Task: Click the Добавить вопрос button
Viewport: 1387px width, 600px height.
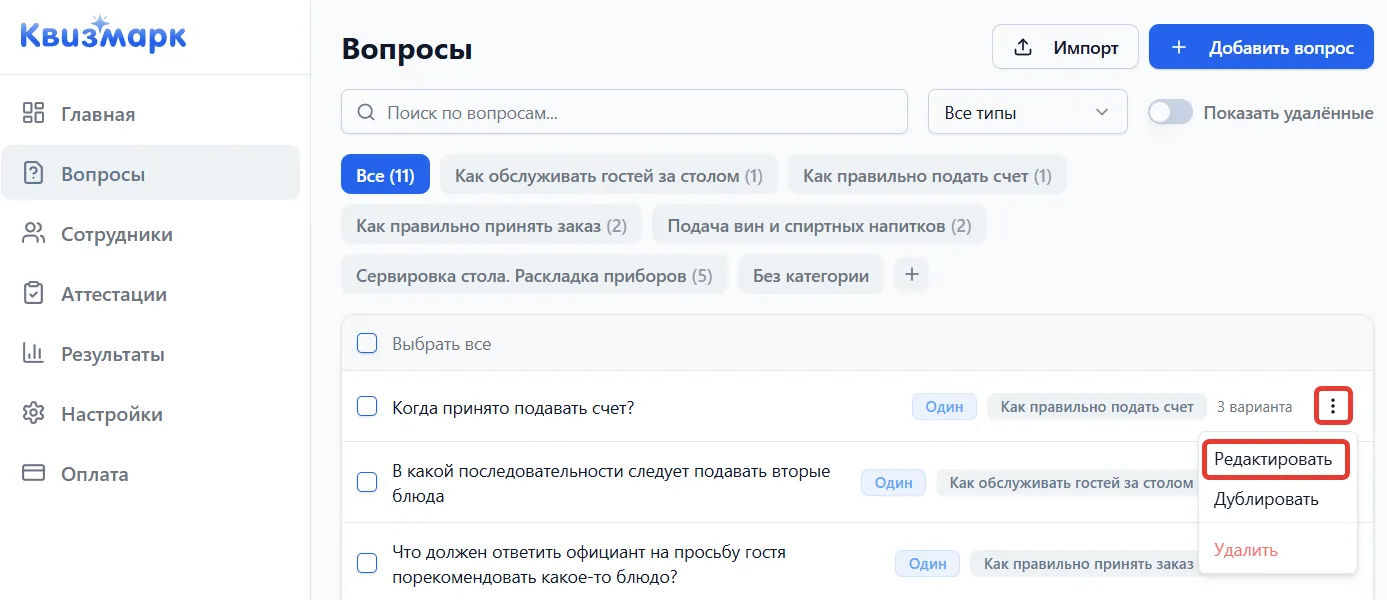Action: pyautogui.click(x=1262, y=47)
